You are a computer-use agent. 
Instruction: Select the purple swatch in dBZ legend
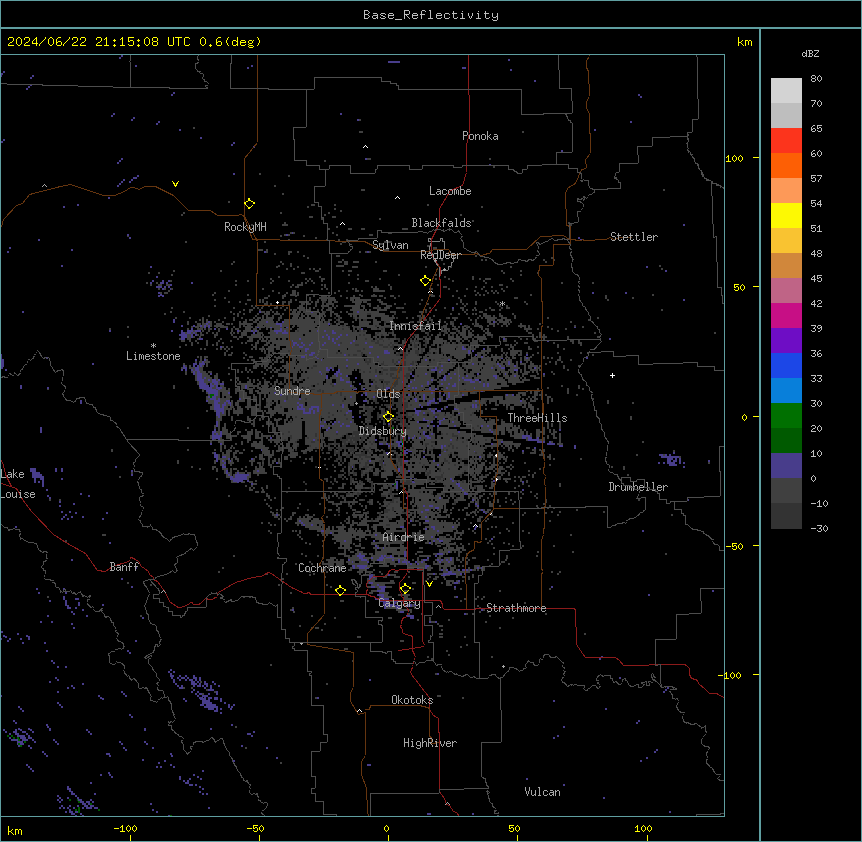[786, 340]
